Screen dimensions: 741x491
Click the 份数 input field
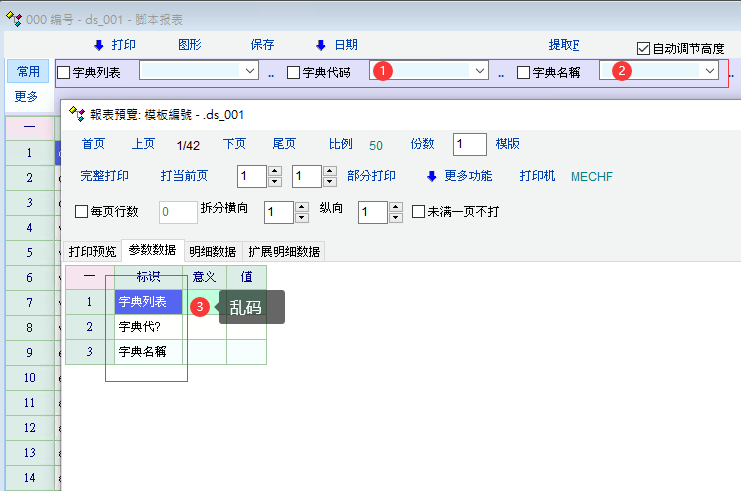(x=470, y=144)
